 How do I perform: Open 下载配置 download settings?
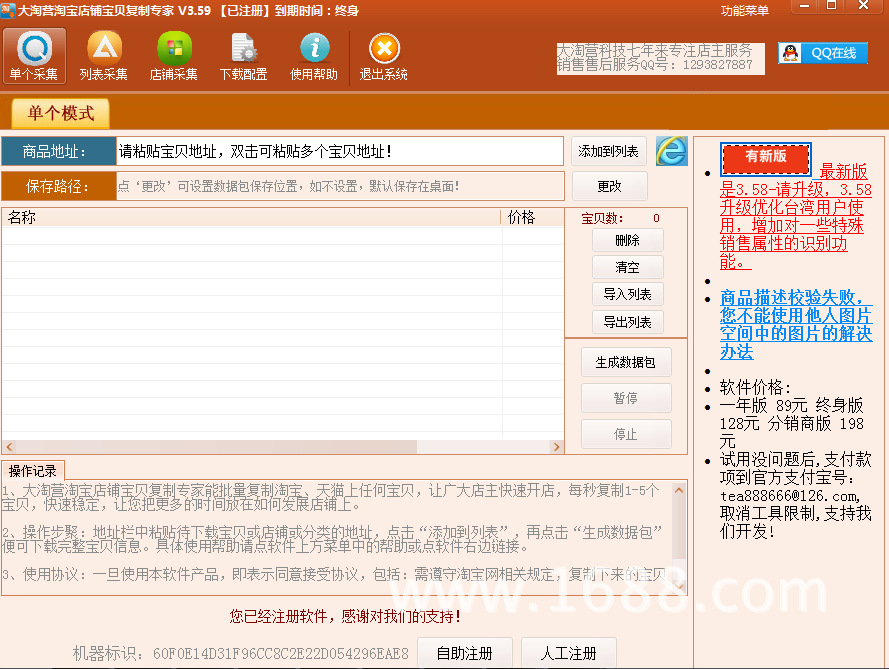(x=244, y=56)
